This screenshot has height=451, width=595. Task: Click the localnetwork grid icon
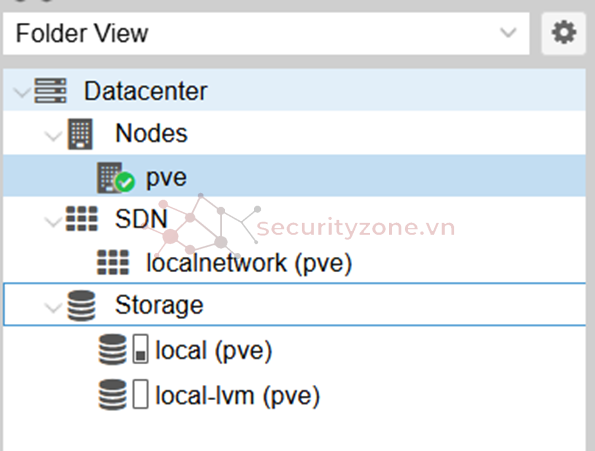tap(113, 262)
